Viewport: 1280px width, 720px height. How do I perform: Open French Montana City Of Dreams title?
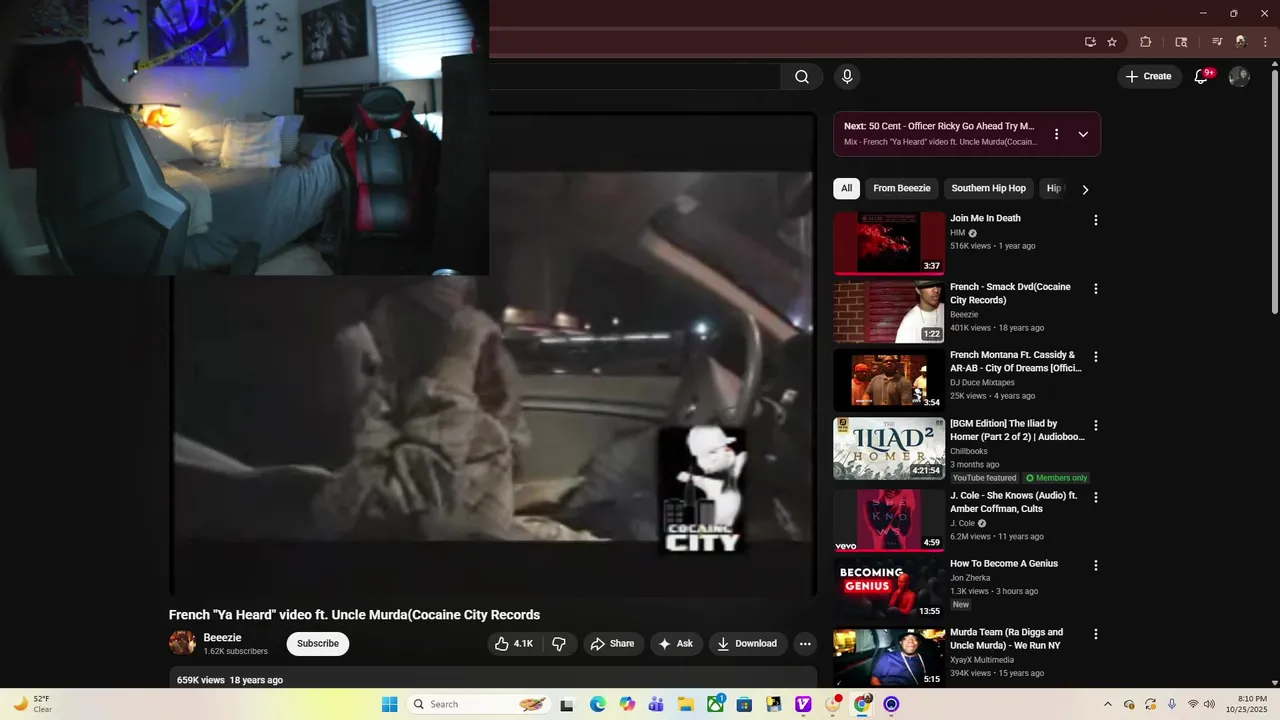[1016, 361]
